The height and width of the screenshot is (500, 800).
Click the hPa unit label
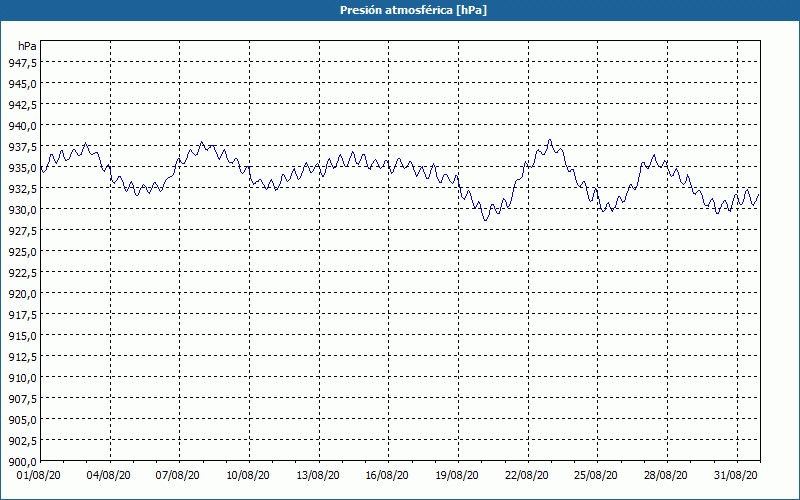27,46
